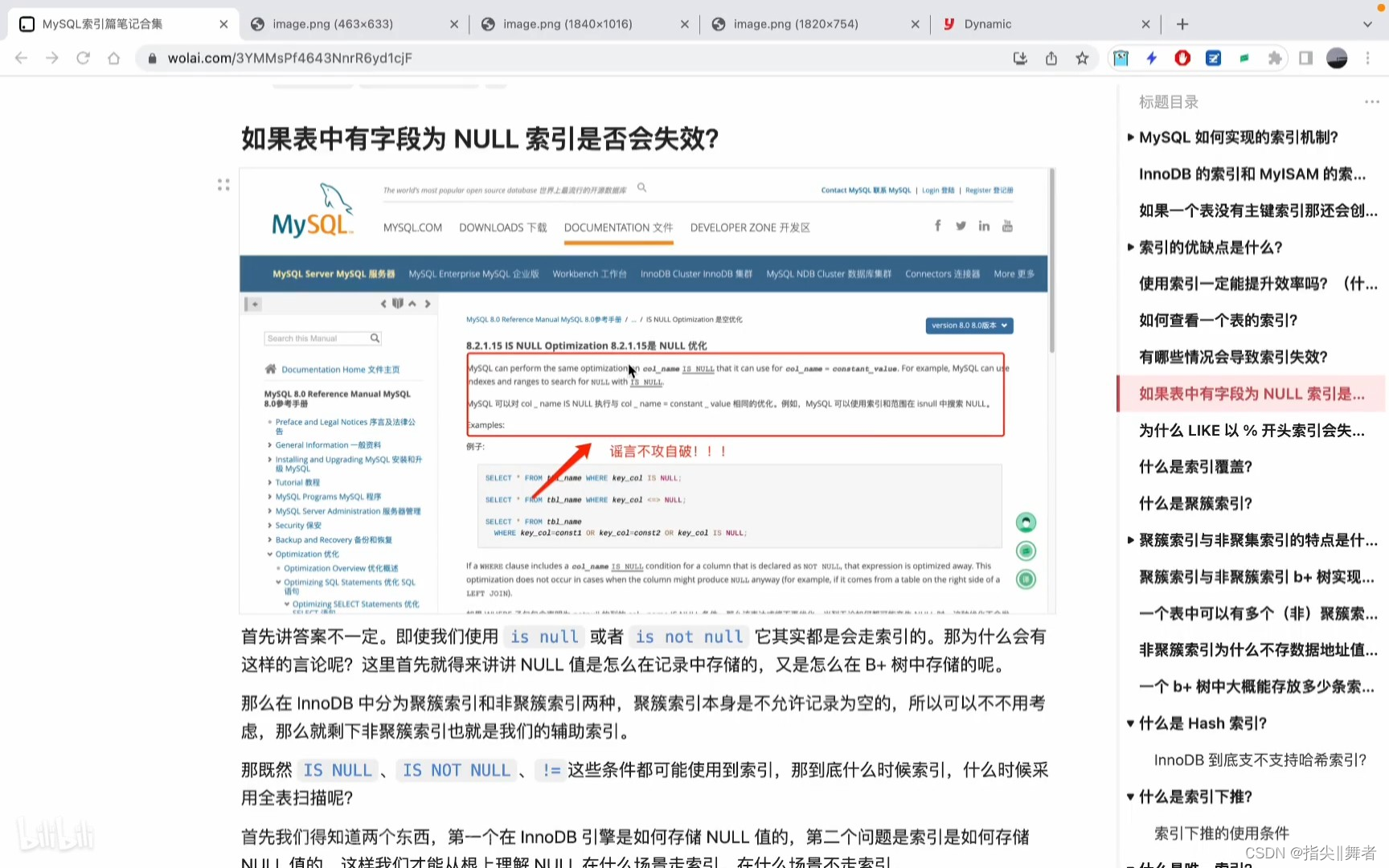View site info lock icon
Viewport: 1389px width, 868px height.
coord(152,58)
